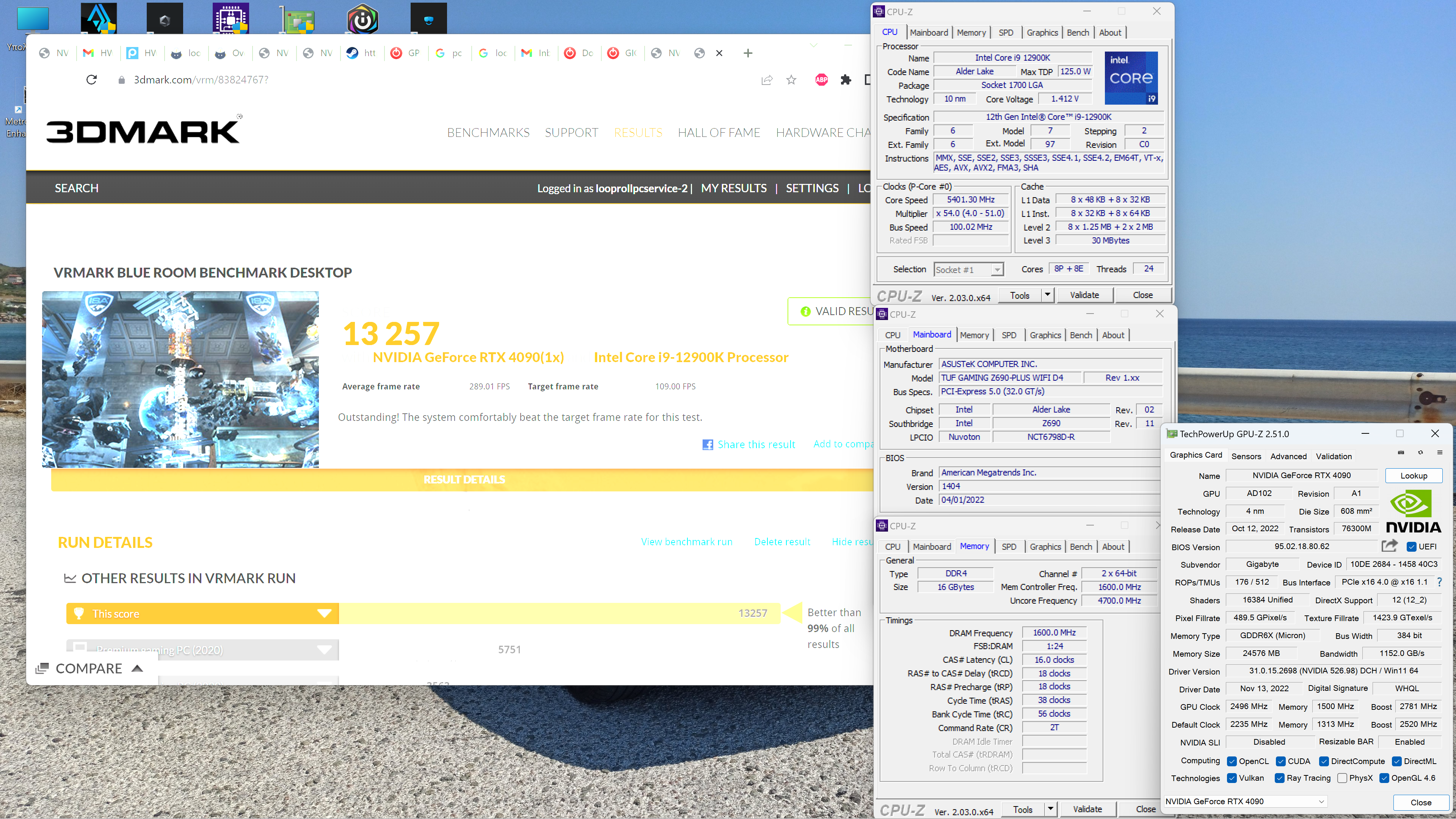Expand the COMPARE panel arrow
This screenshot has width=1456, height=819.
pyautogui.click(x=137, y=668)
